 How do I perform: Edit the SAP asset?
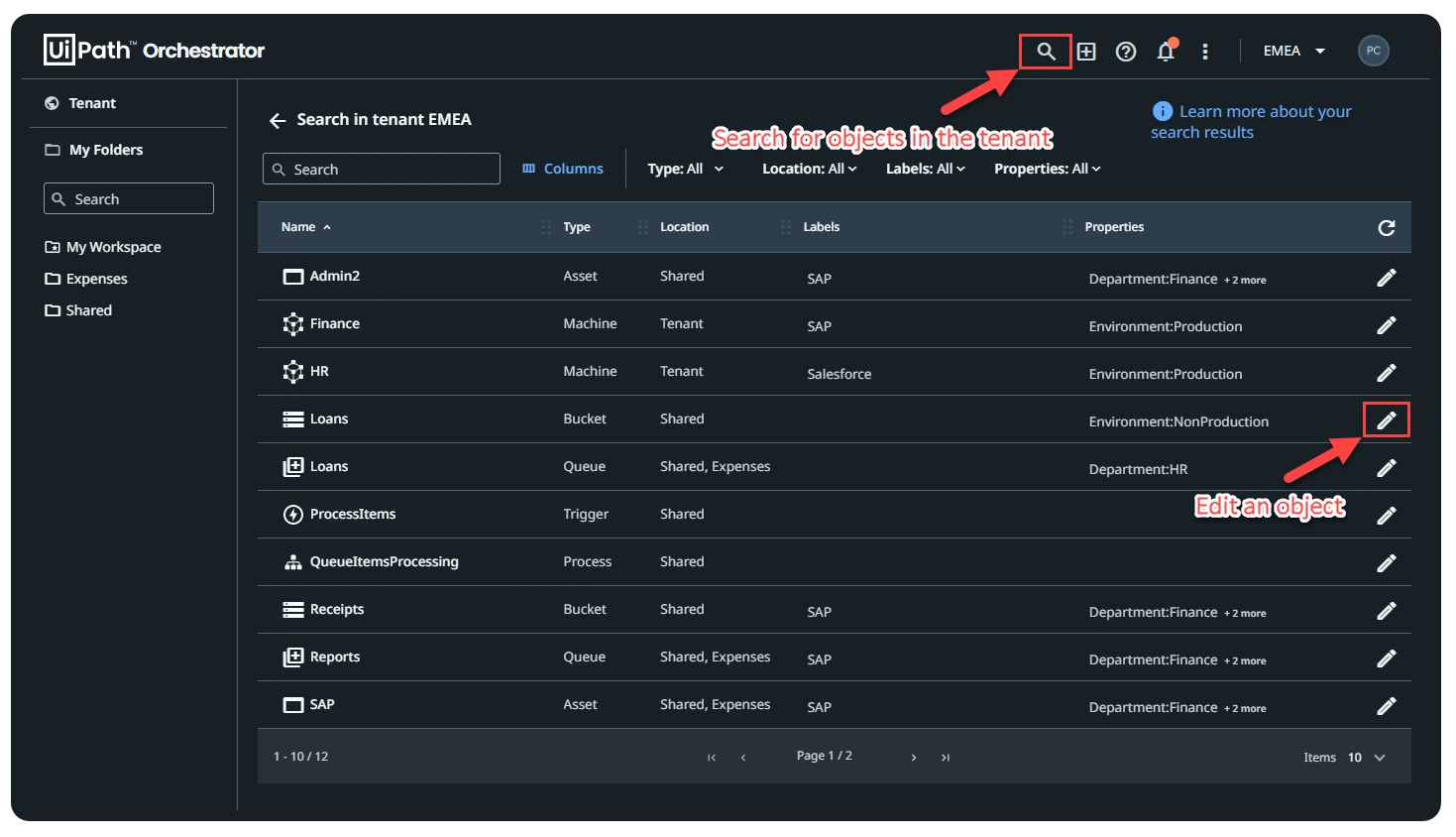click(x=1387, y=706)
